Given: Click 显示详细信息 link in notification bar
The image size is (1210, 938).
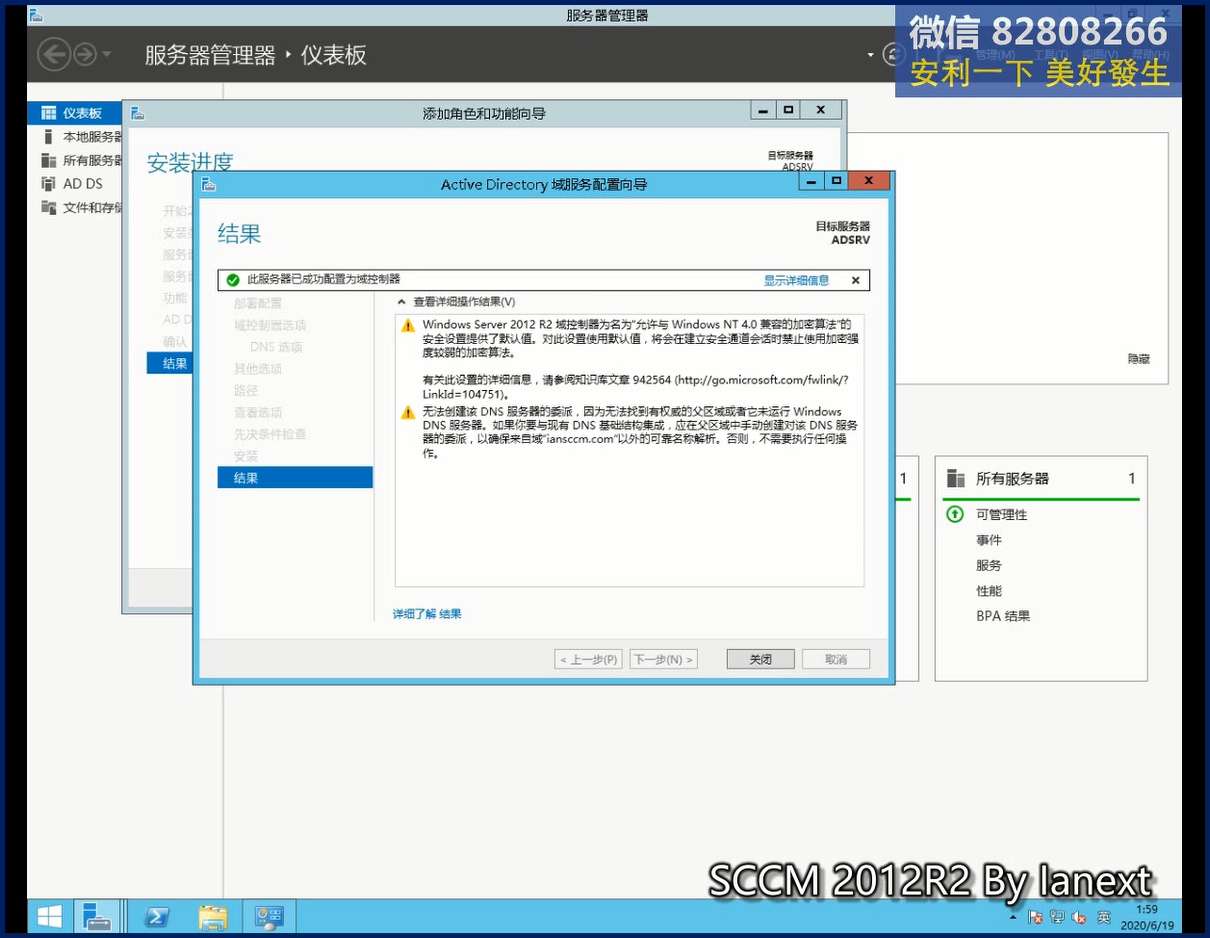Looking at the screenshot, I should [x=796, y=280].
